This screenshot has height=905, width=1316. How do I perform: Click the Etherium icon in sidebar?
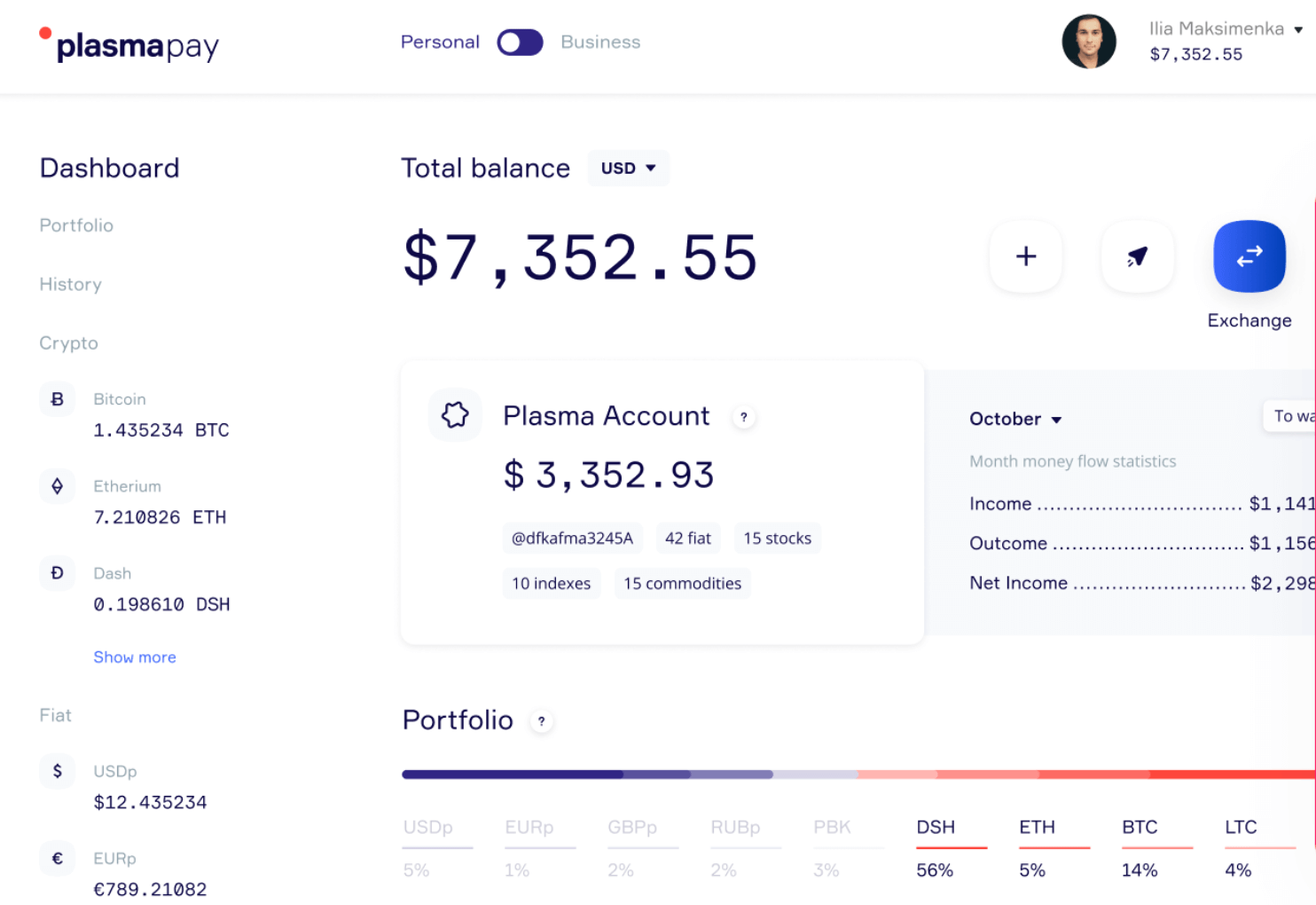point(57,486)
